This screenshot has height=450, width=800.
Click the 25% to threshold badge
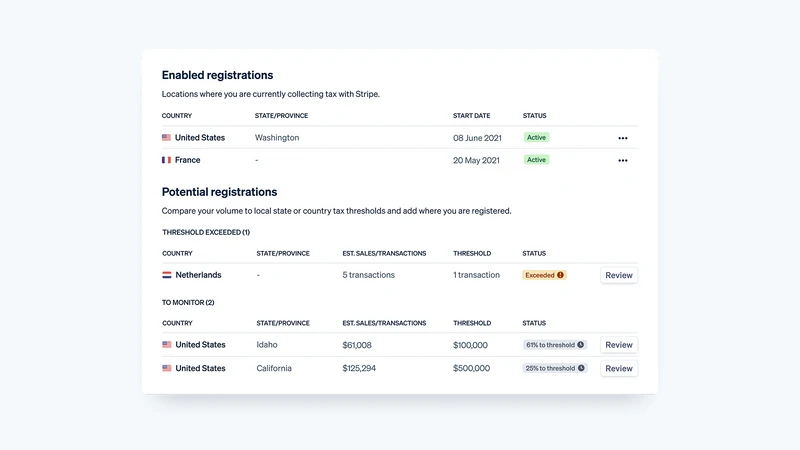(555, 368)
